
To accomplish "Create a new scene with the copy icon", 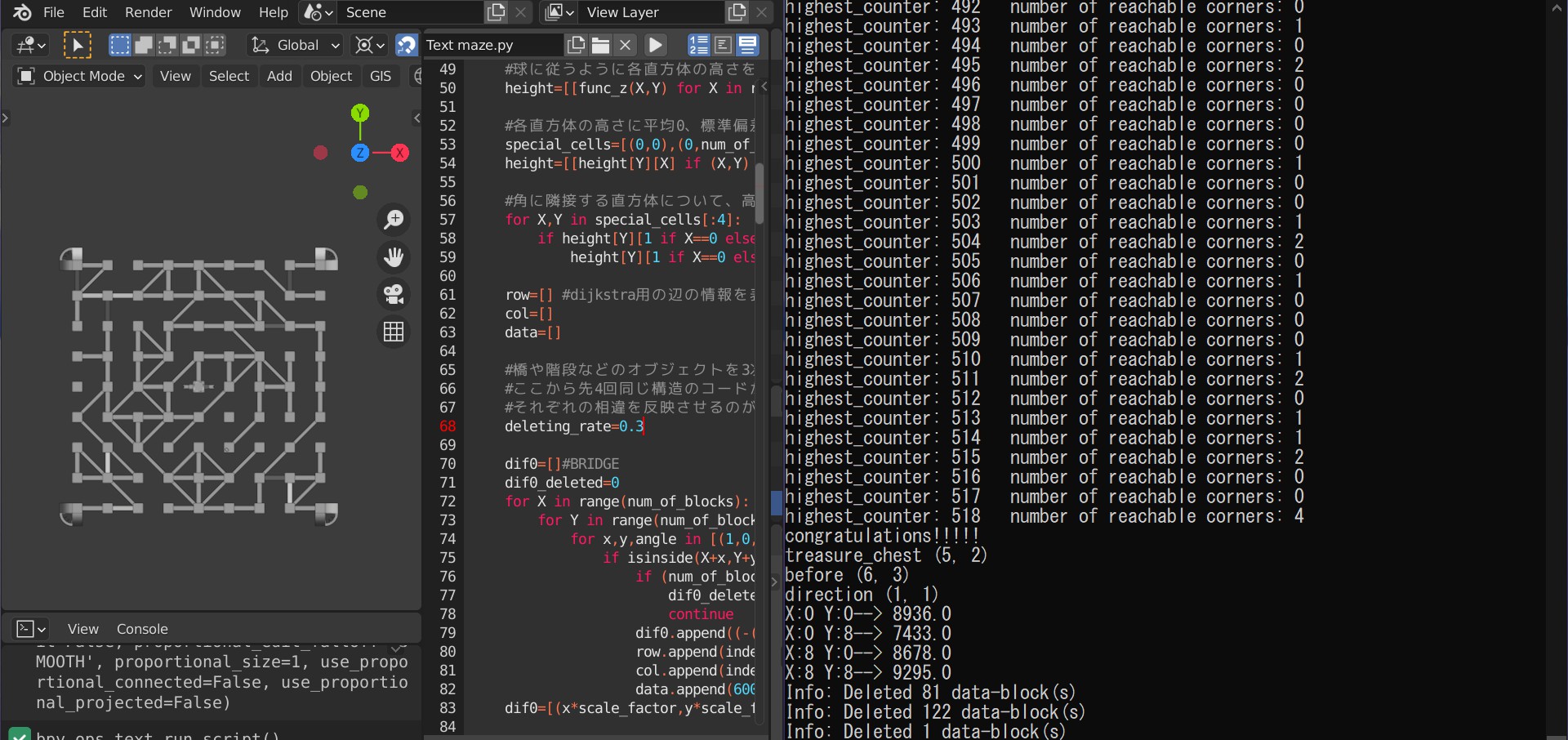I will pos(496,12).
